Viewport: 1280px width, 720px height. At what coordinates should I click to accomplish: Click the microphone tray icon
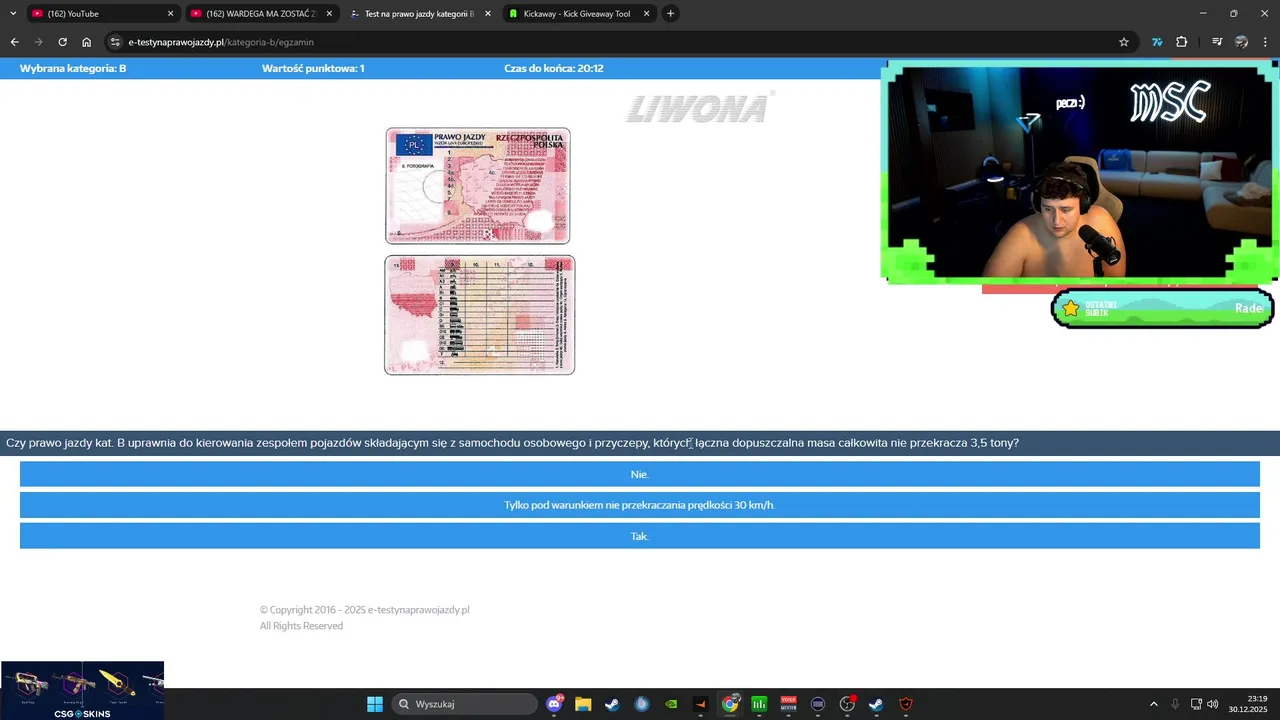coord(1175,704)
